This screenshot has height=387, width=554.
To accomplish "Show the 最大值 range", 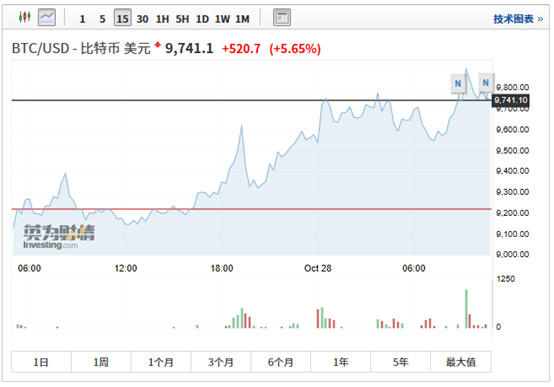I will click(461, 362).
